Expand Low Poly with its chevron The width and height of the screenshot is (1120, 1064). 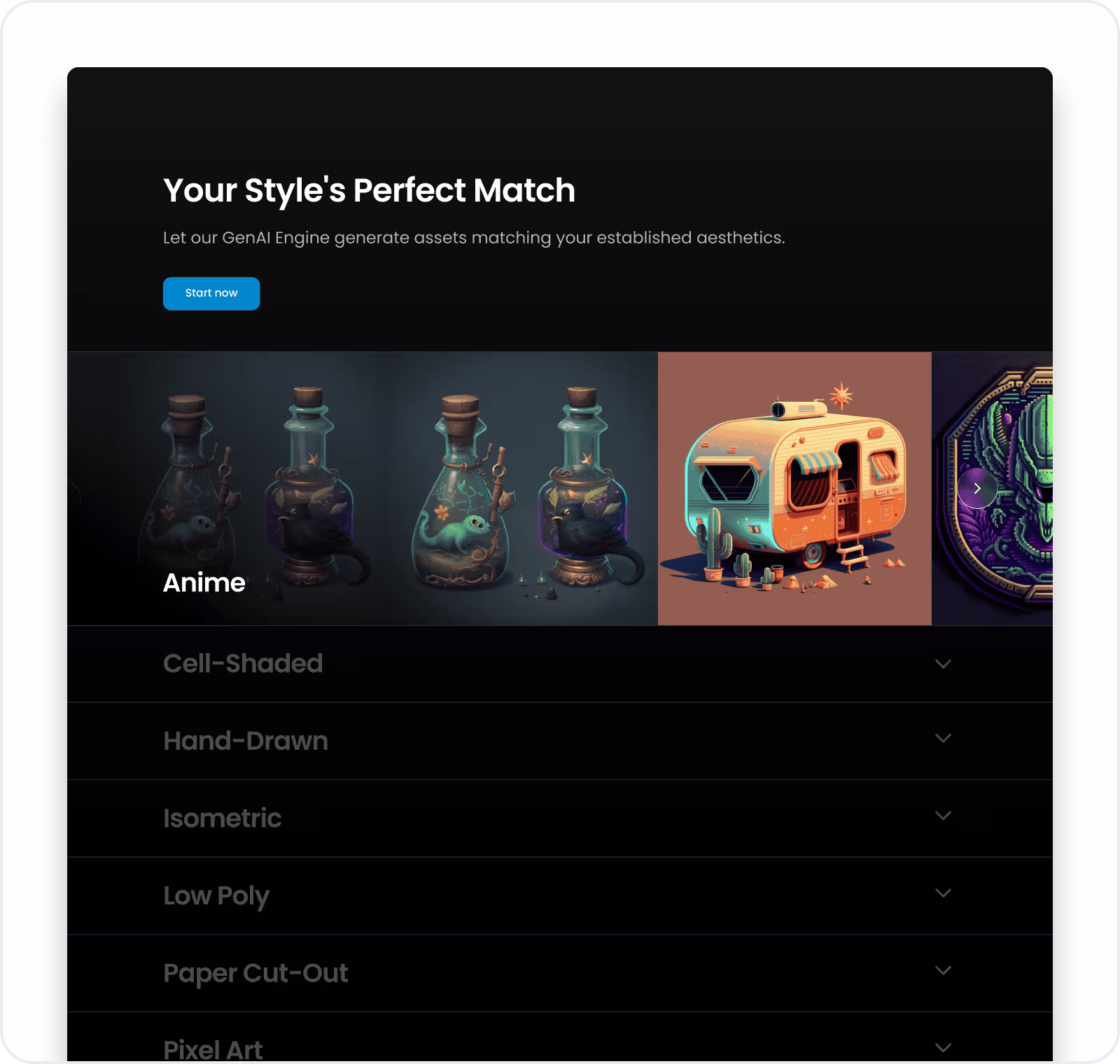943,893
